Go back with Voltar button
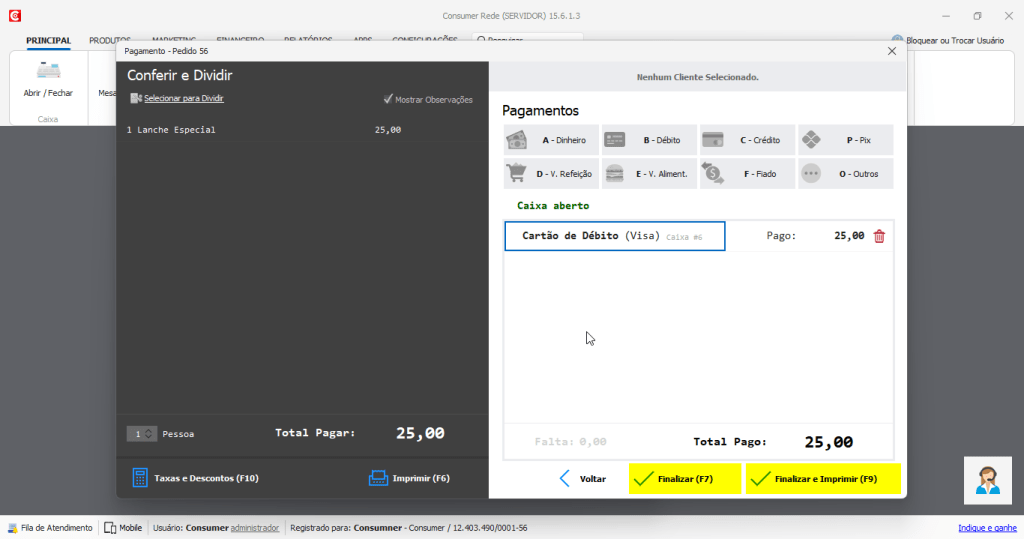The height and width of the screenshot is (539, 1024). pyautogui.click(x=582, y=479)
